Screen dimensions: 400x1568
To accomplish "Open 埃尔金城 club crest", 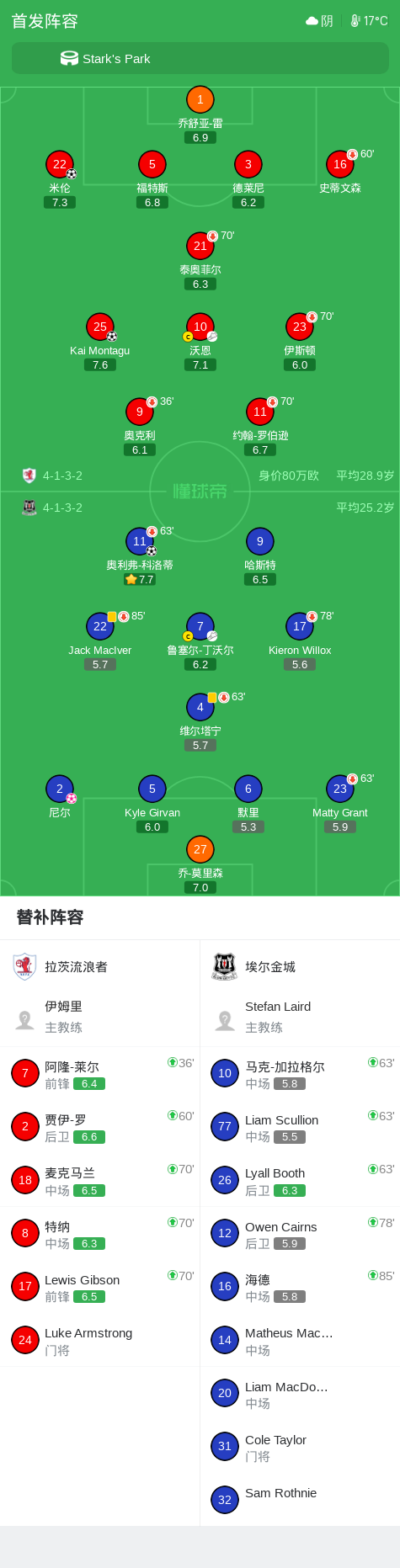I will tap(225, 966).
